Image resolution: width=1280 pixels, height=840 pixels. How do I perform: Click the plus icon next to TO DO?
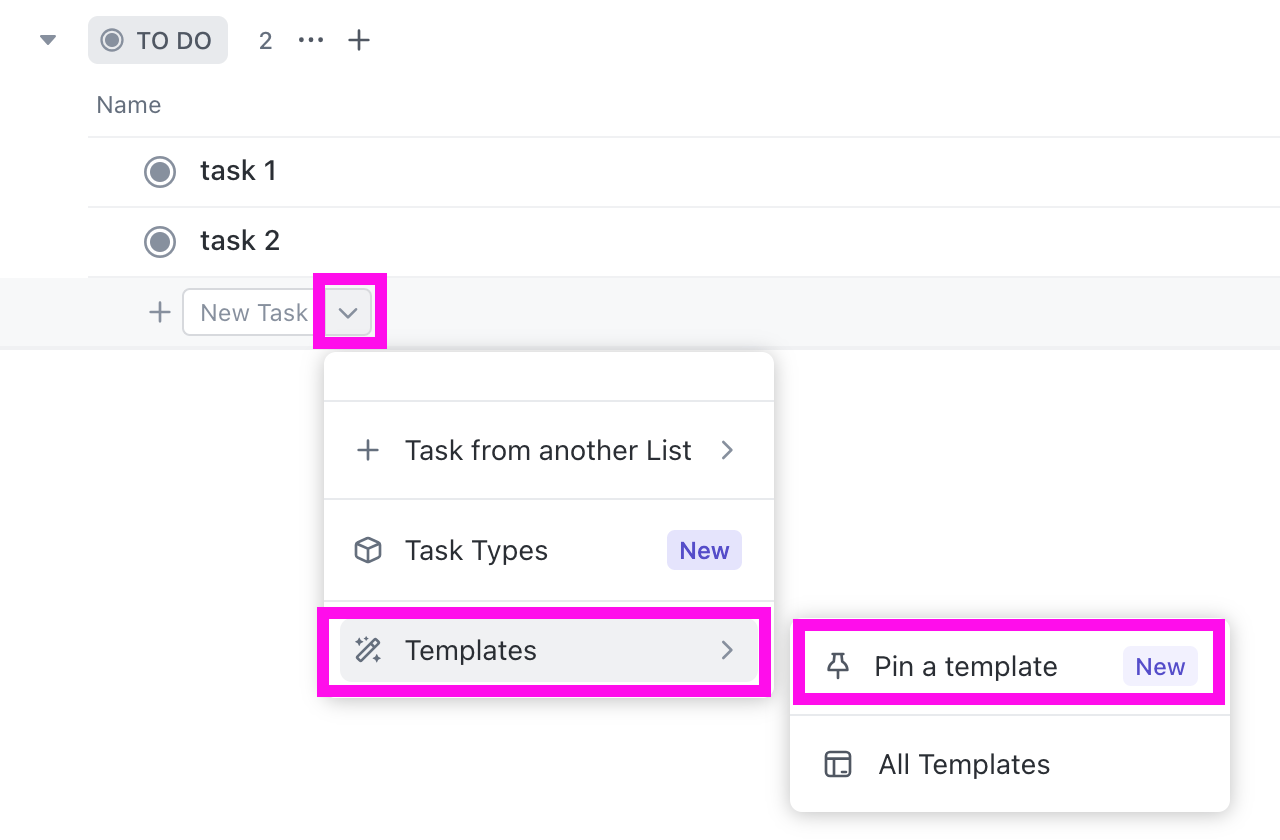(359, 40)
